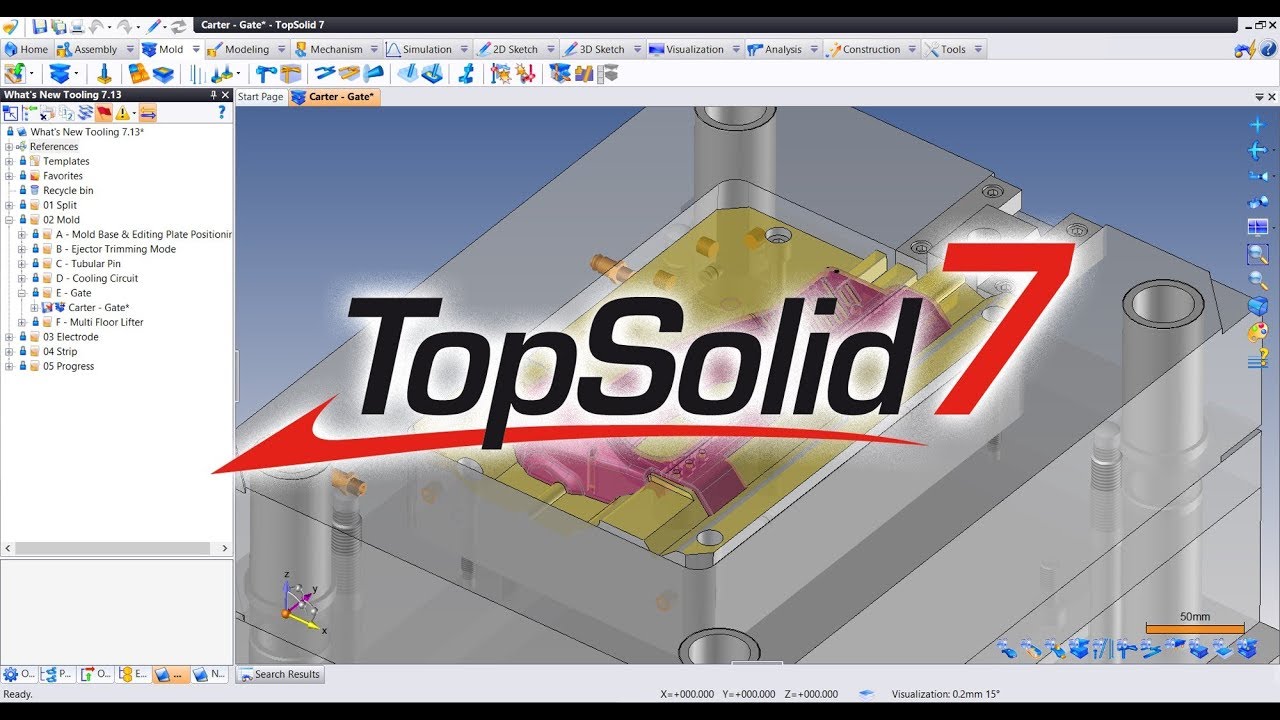Click the refresh/update icon in quick access toolbar
Image resolution: width=1280 pixels, height=720 pixels.
click(179, 26)
